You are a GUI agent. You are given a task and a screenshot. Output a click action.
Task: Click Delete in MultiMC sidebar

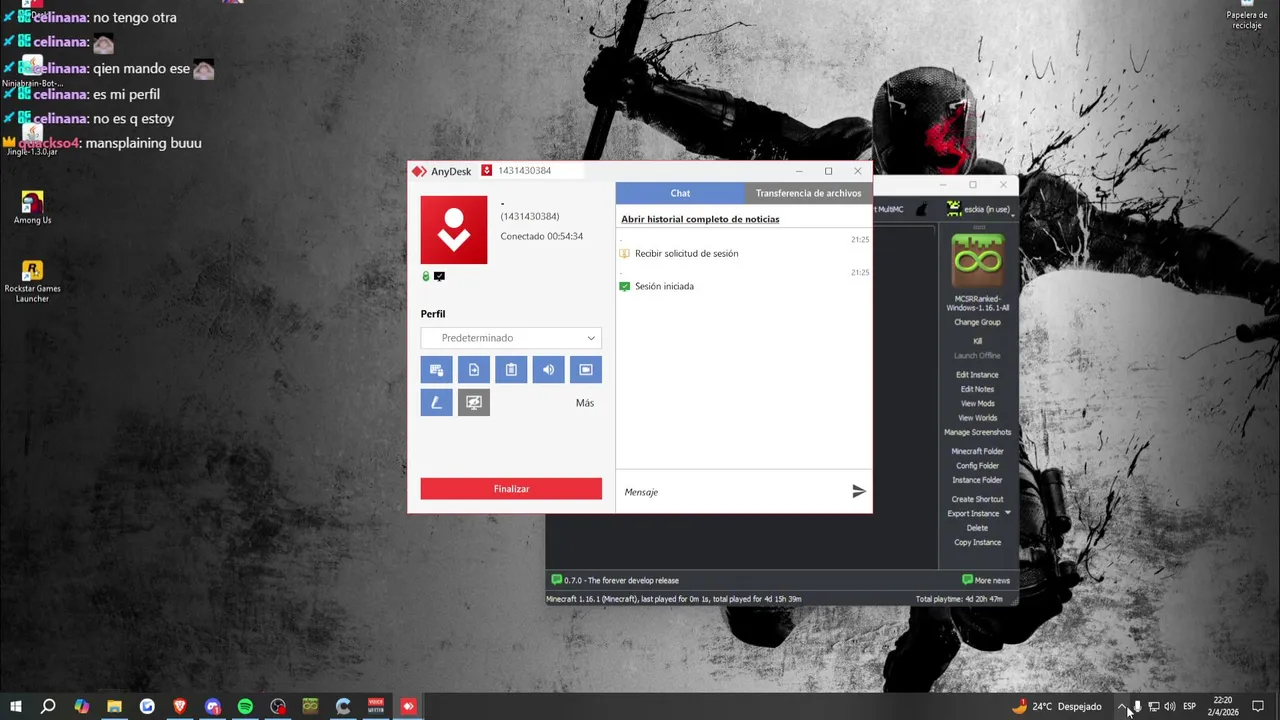pos(977,528)
